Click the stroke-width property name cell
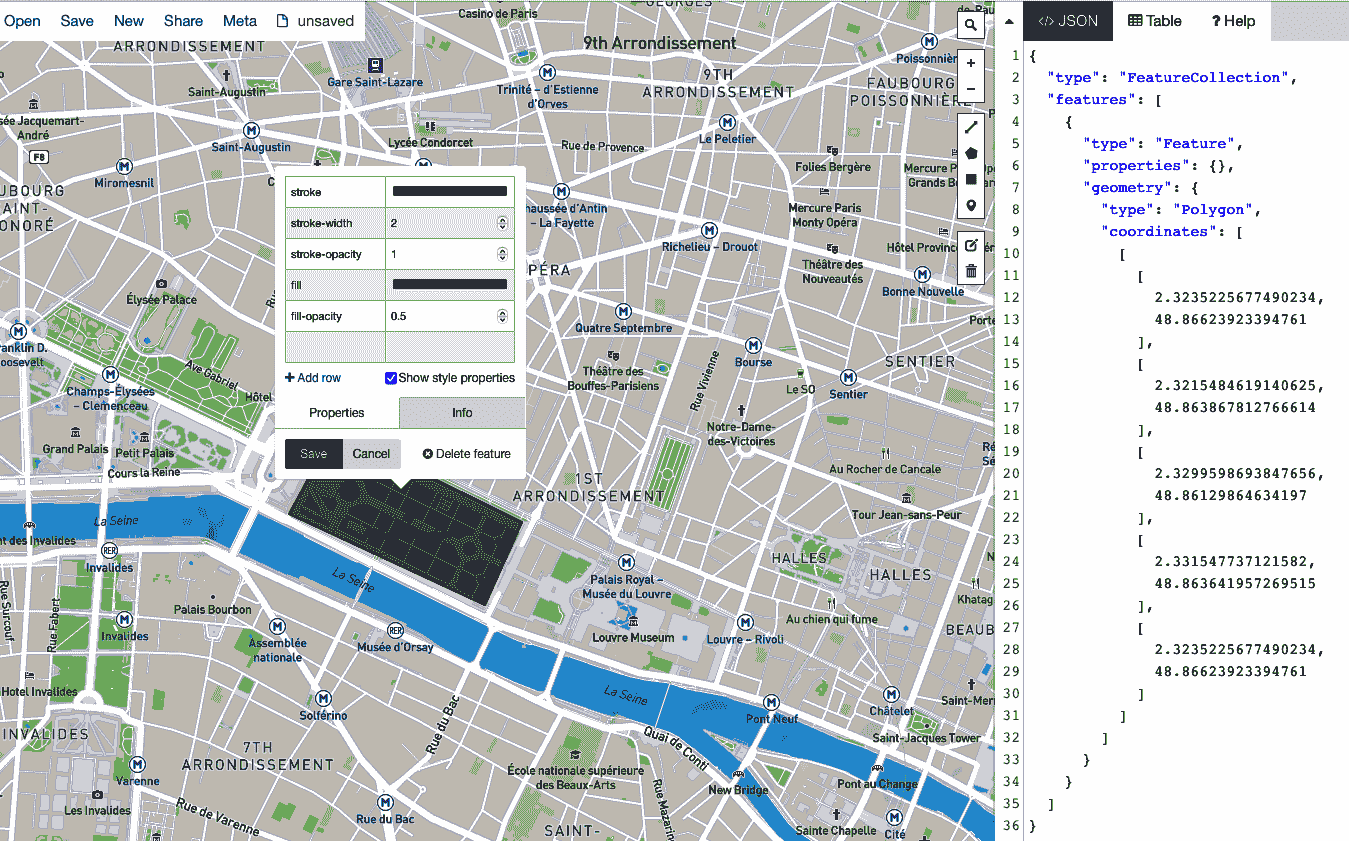This screenshot has width=1349, height=841. (335, 223)
